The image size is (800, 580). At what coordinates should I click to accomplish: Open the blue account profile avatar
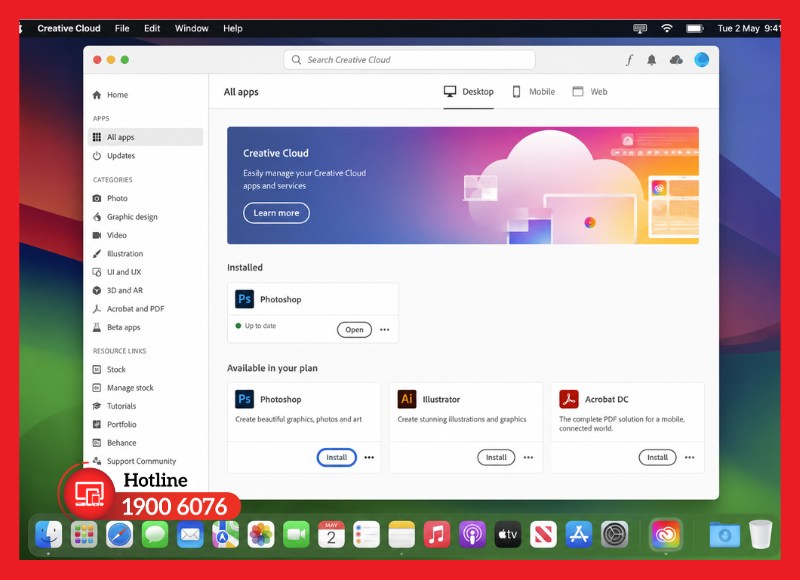702,60
